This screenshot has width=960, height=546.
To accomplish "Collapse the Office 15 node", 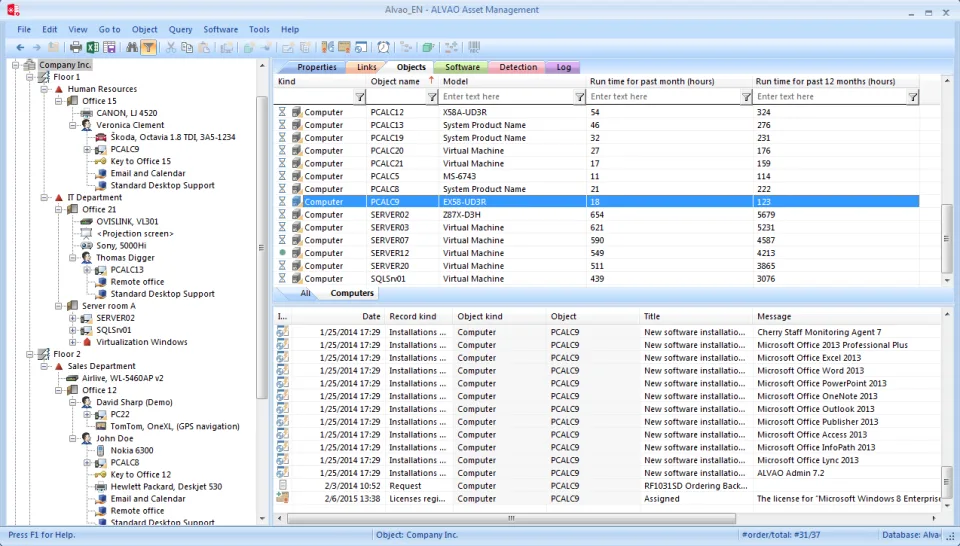I will click(59, 101).
